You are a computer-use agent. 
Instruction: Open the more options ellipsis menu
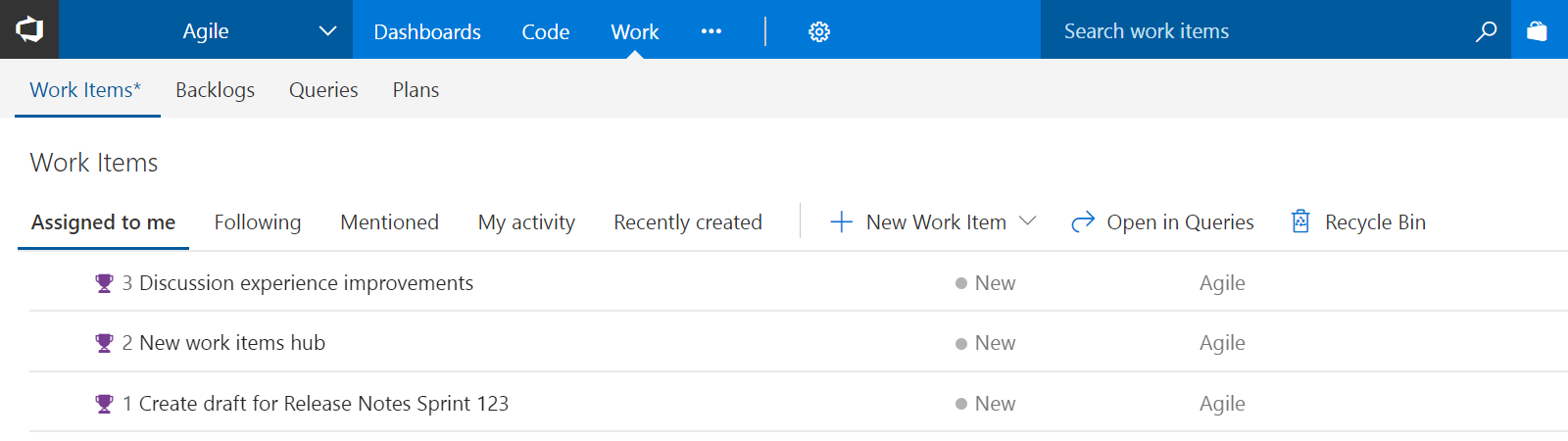(x=711, y=31)
